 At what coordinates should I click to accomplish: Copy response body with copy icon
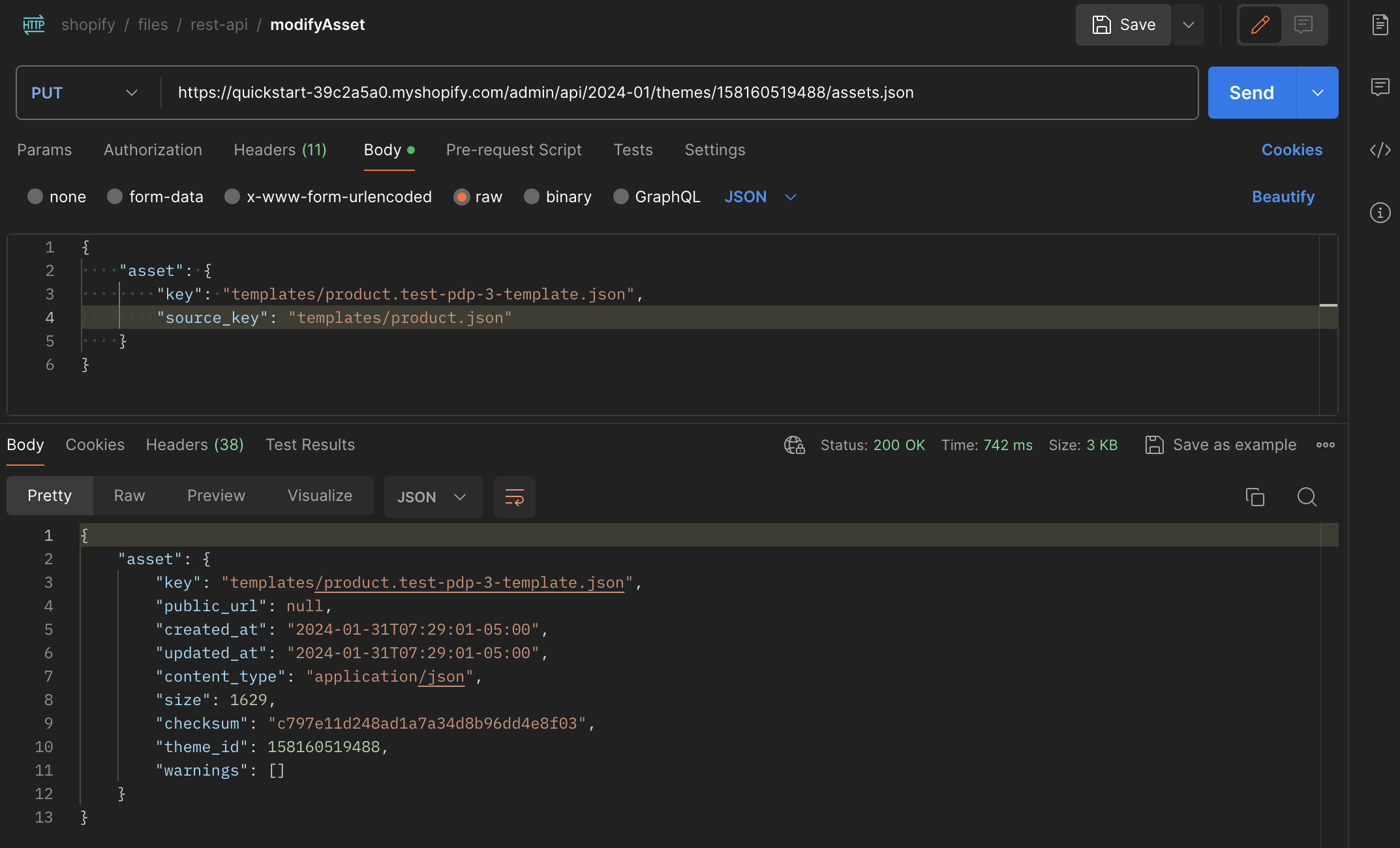1255,497
